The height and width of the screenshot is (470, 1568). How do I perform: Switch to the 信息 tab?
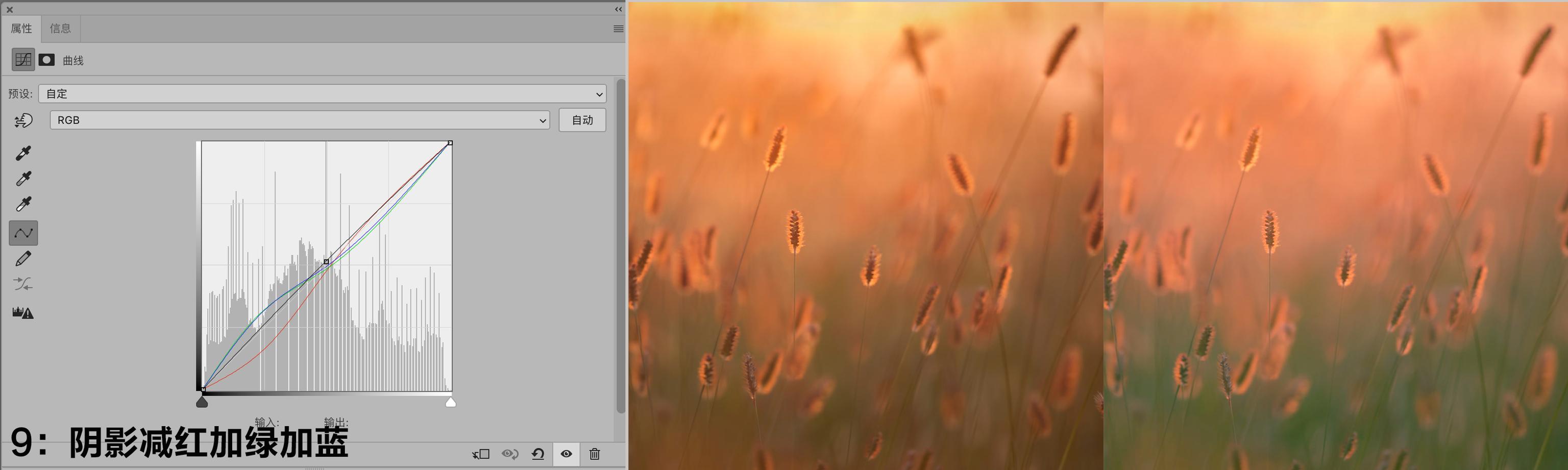coord(60,29)
